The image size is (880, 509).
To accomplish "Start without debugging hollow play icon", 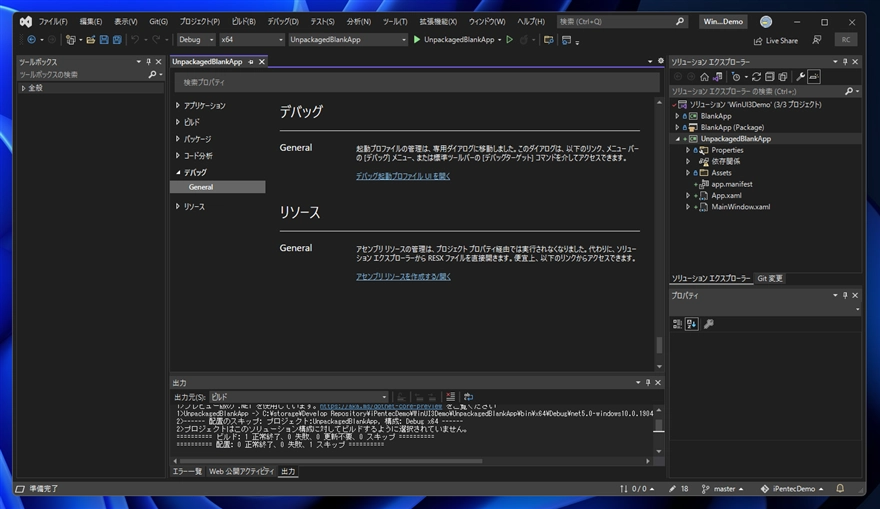I will 510,39.
